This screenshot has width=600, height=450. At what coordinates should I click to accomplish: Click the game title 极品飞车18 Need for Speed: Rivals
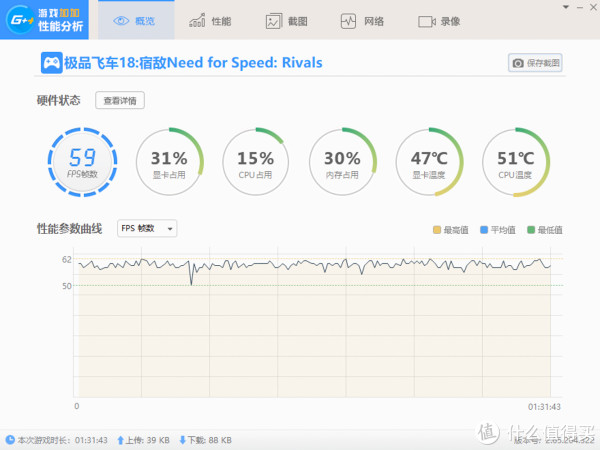193,62
